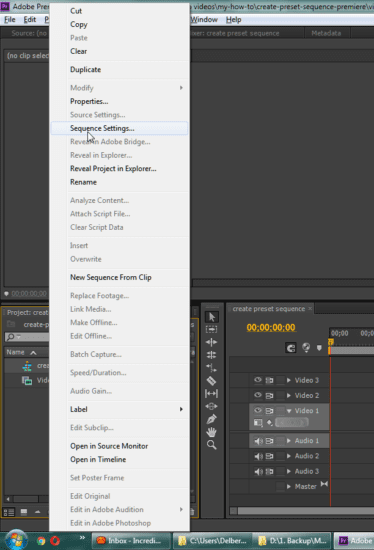Choose Properties from context menu
This screenshot has width=374, height=550.
pyautogui.click(x=119, y=101)
